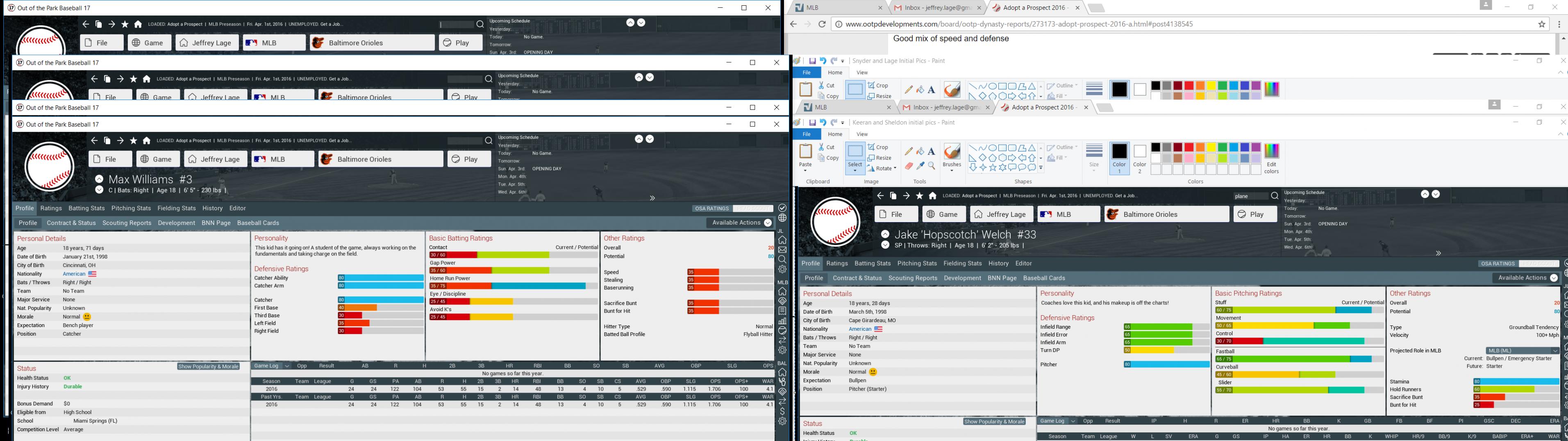Open Ratings tab in Max Williams window

click(51, 208)
